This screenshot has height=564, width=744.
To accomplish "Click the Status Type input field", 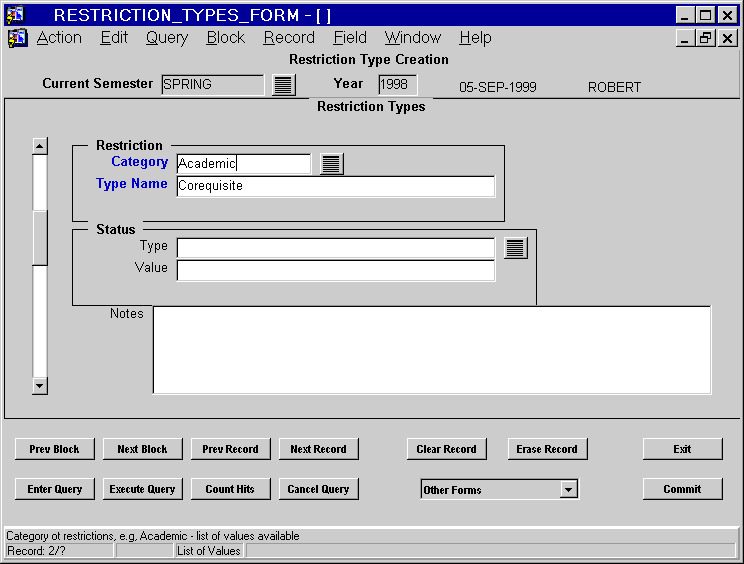I will 335,248.
